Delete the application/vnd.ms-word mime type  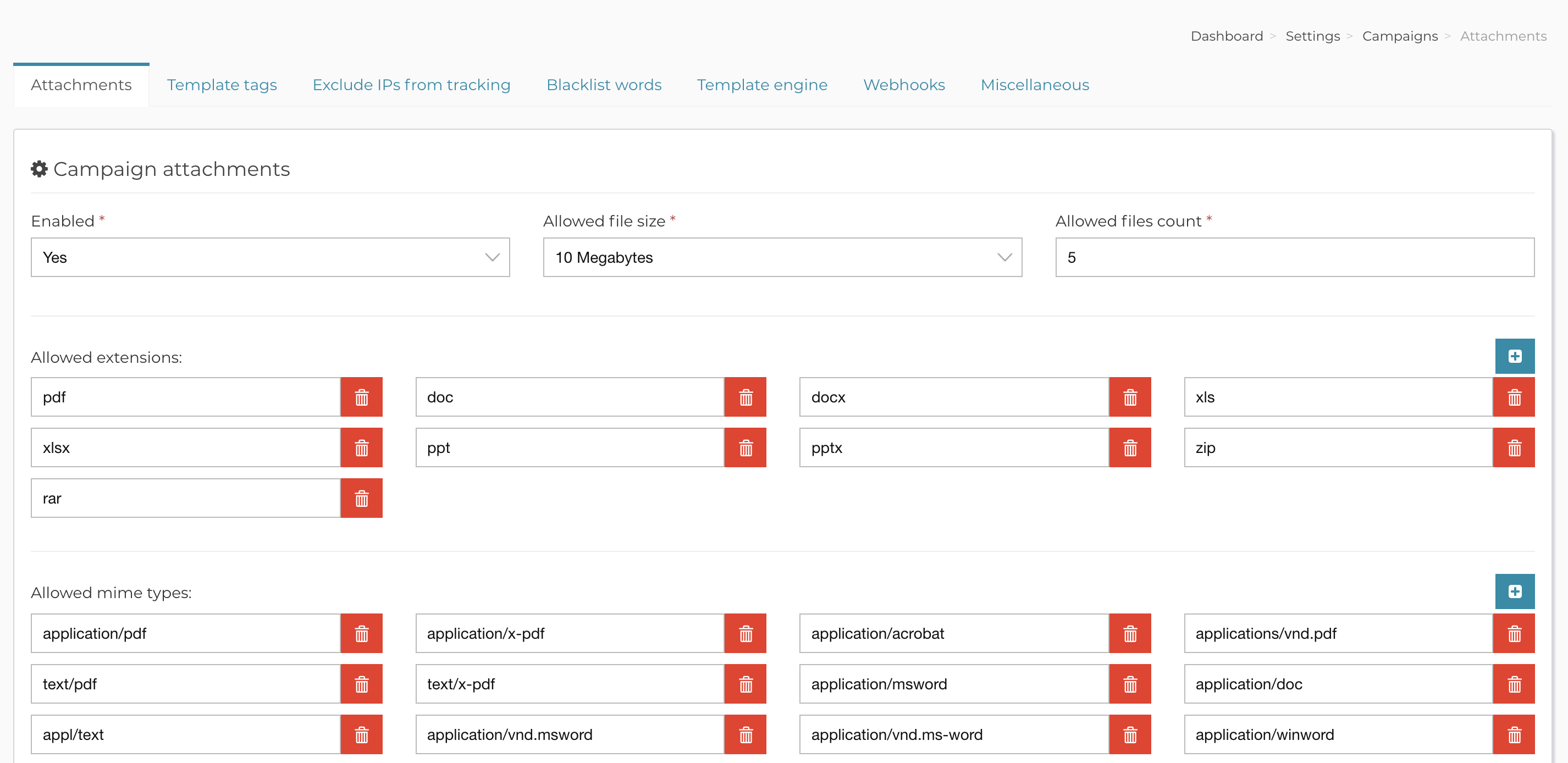pyautogui.click(x=1130, y=734)
